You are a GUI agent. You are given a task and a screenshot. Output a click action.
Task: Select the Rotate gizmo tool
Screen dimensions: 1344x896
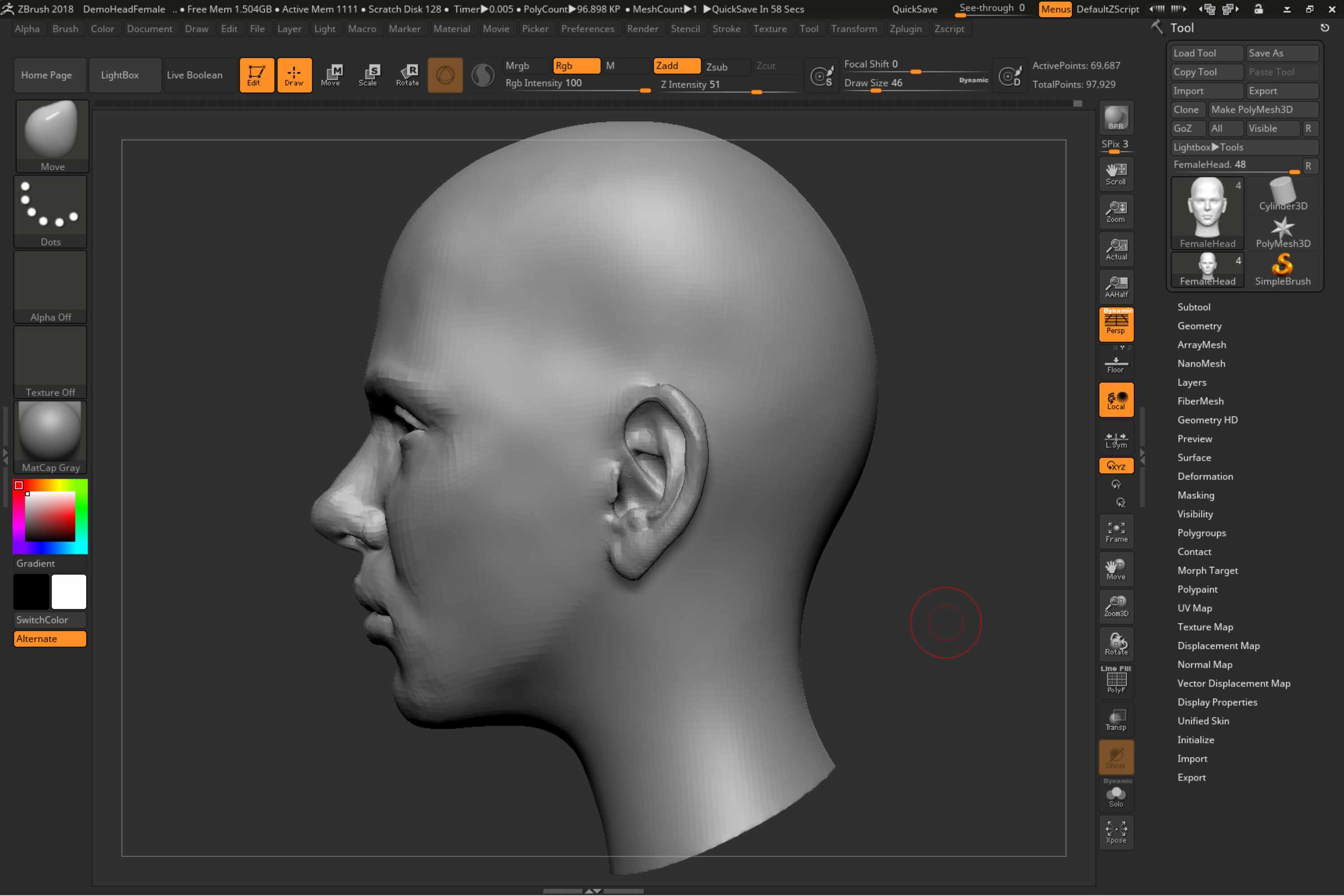[407, 75]
